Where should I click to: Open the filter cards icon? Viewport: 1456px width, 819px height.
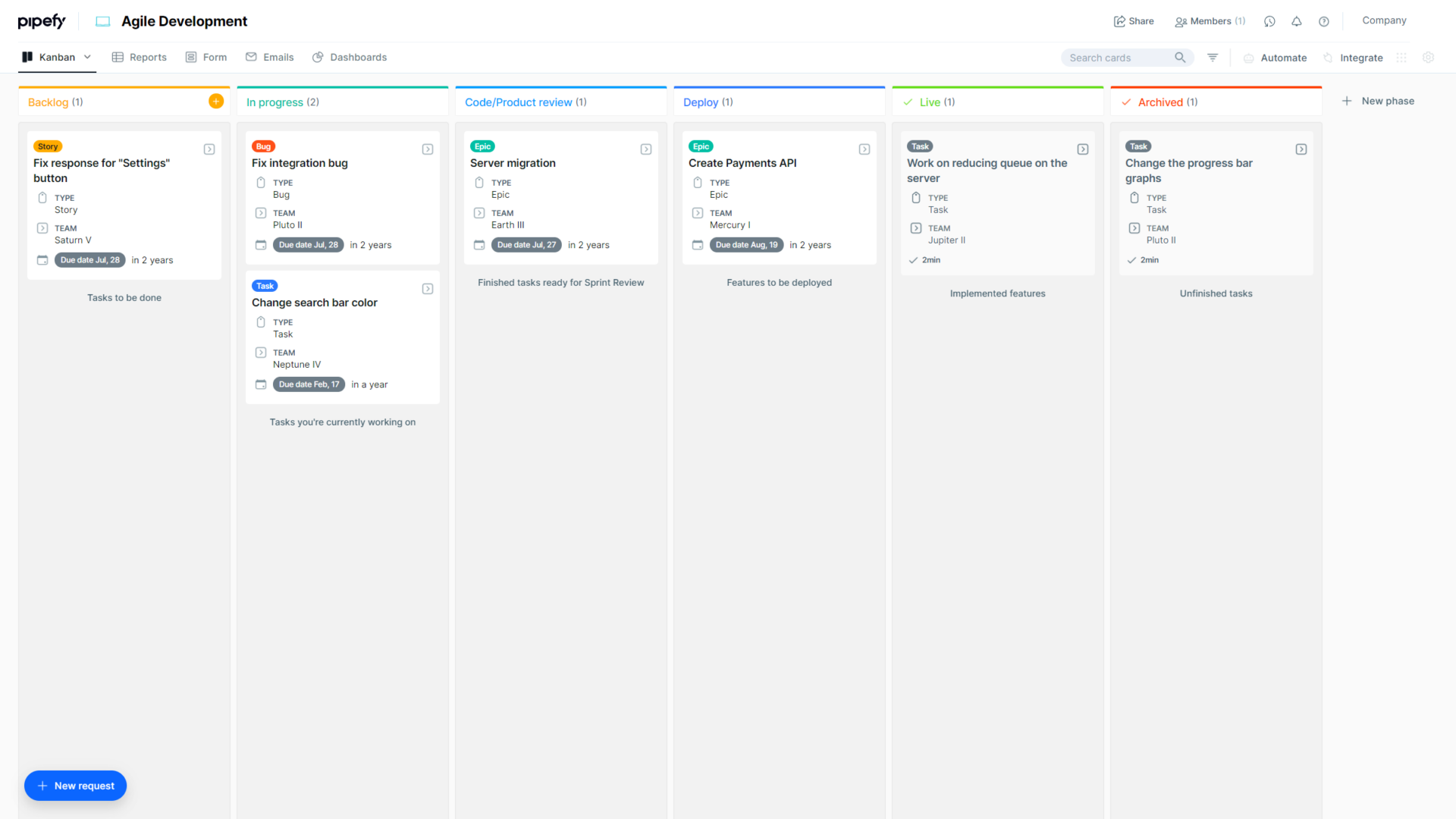tap(1212, 57)
